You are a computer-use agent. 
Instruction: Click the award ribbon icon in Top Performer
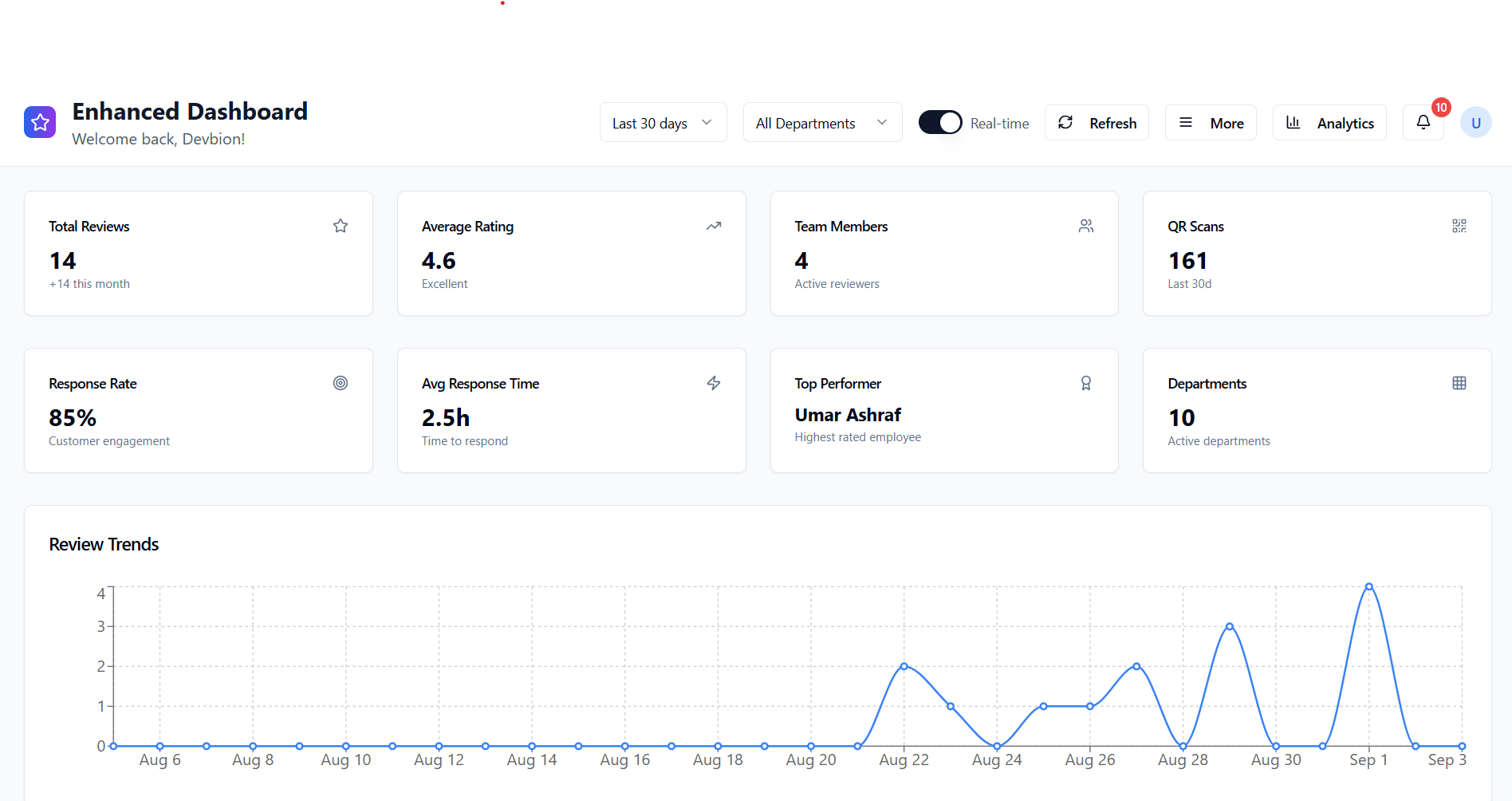1086,383
